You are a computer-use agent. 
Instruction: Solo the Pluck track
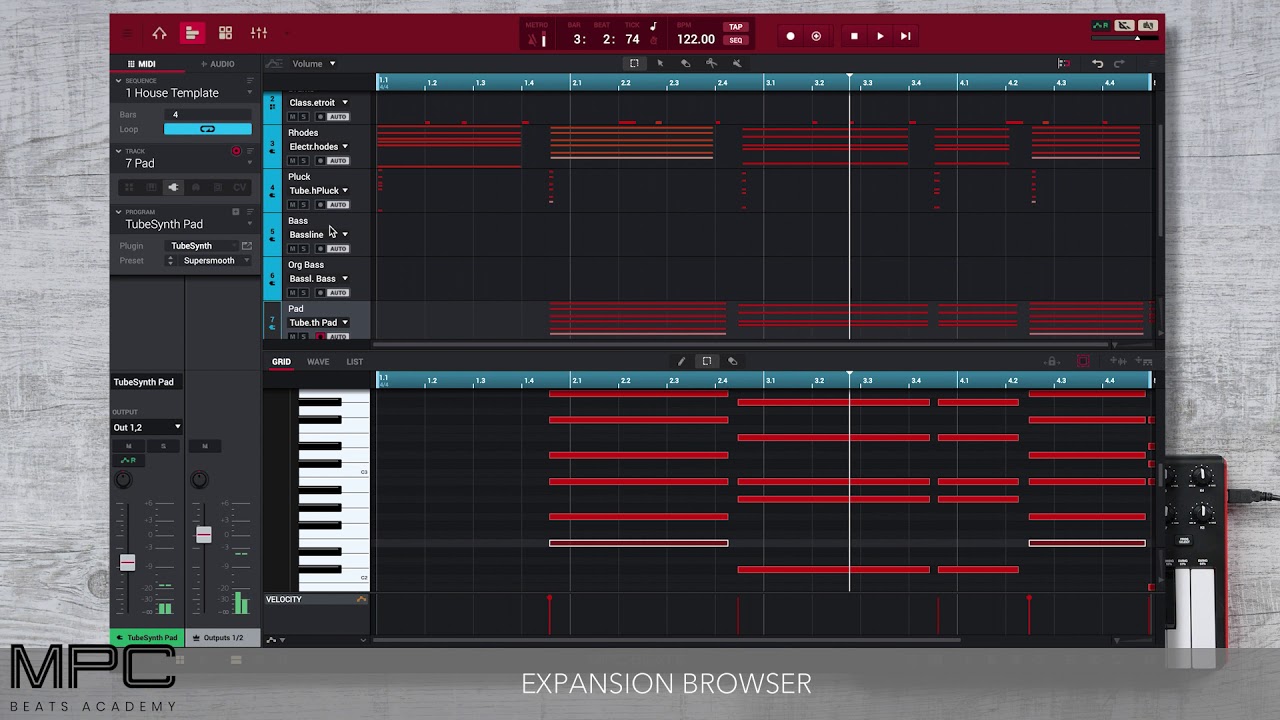coord(304,205)
